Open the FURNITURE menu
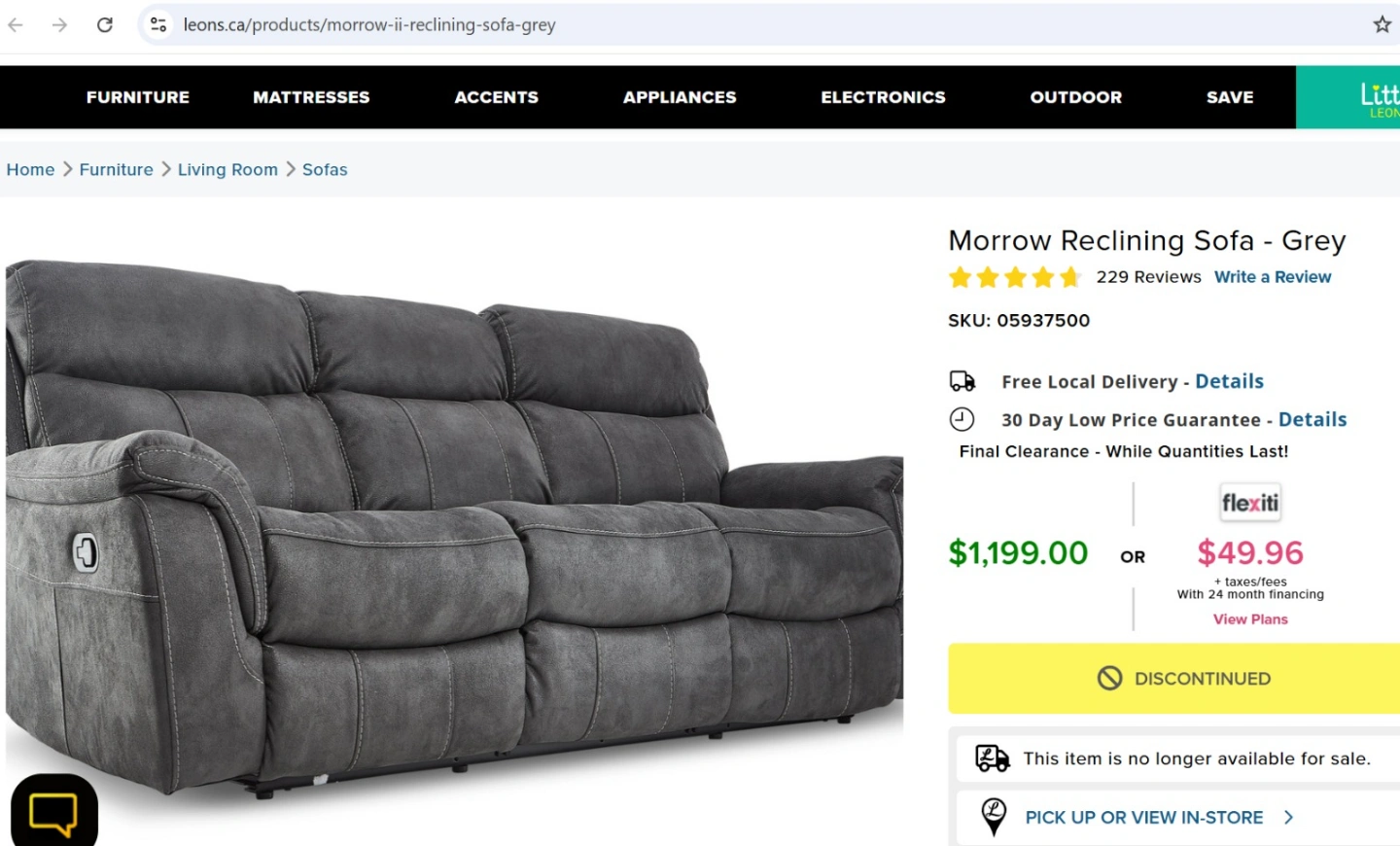Viewport: 1400px width, 846px height. 138,97
